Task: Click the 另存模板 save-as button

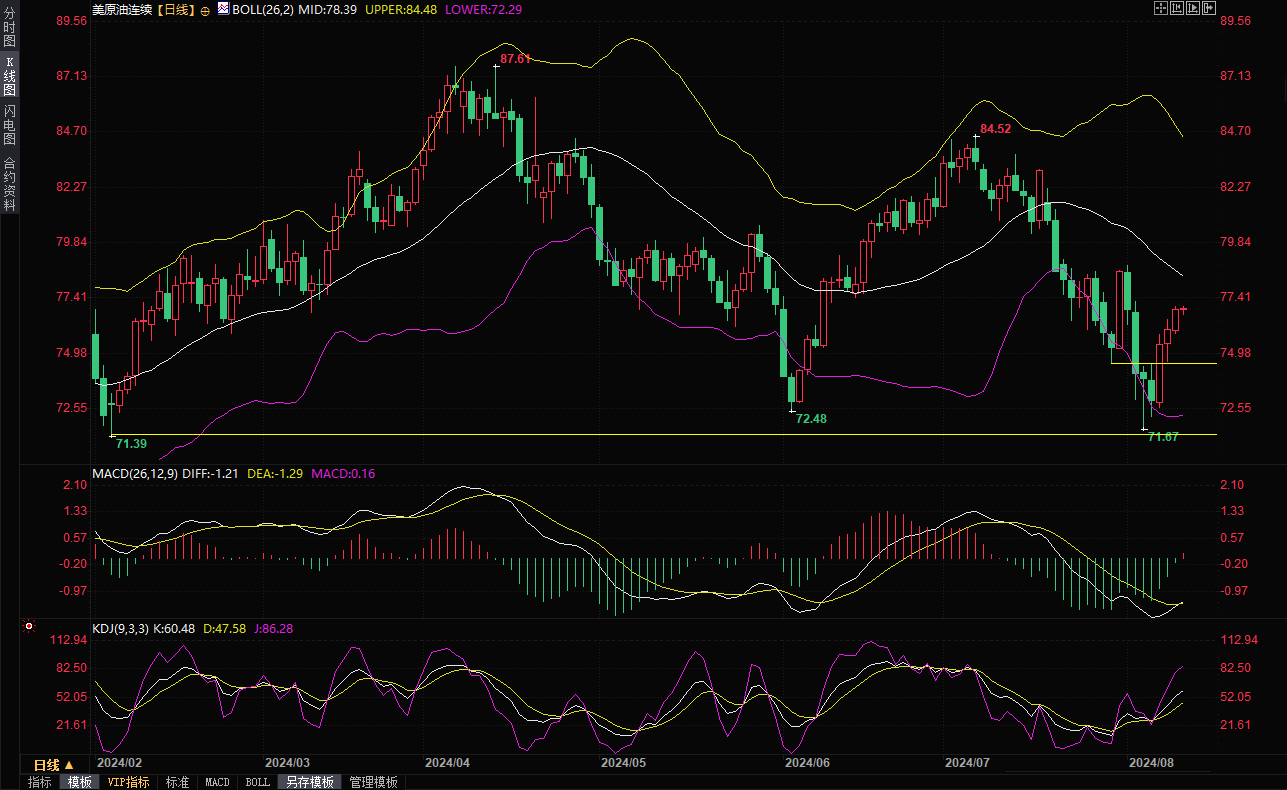Action: pos(309,782)
